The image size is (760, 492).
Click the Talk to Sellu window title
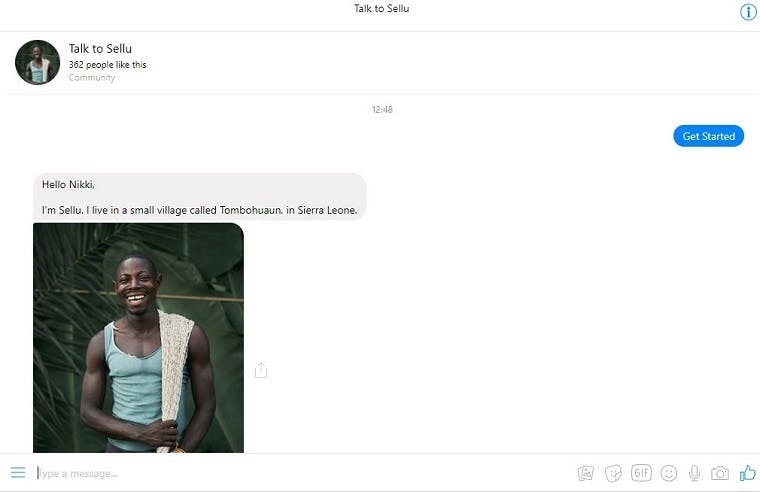click(381, 9)
